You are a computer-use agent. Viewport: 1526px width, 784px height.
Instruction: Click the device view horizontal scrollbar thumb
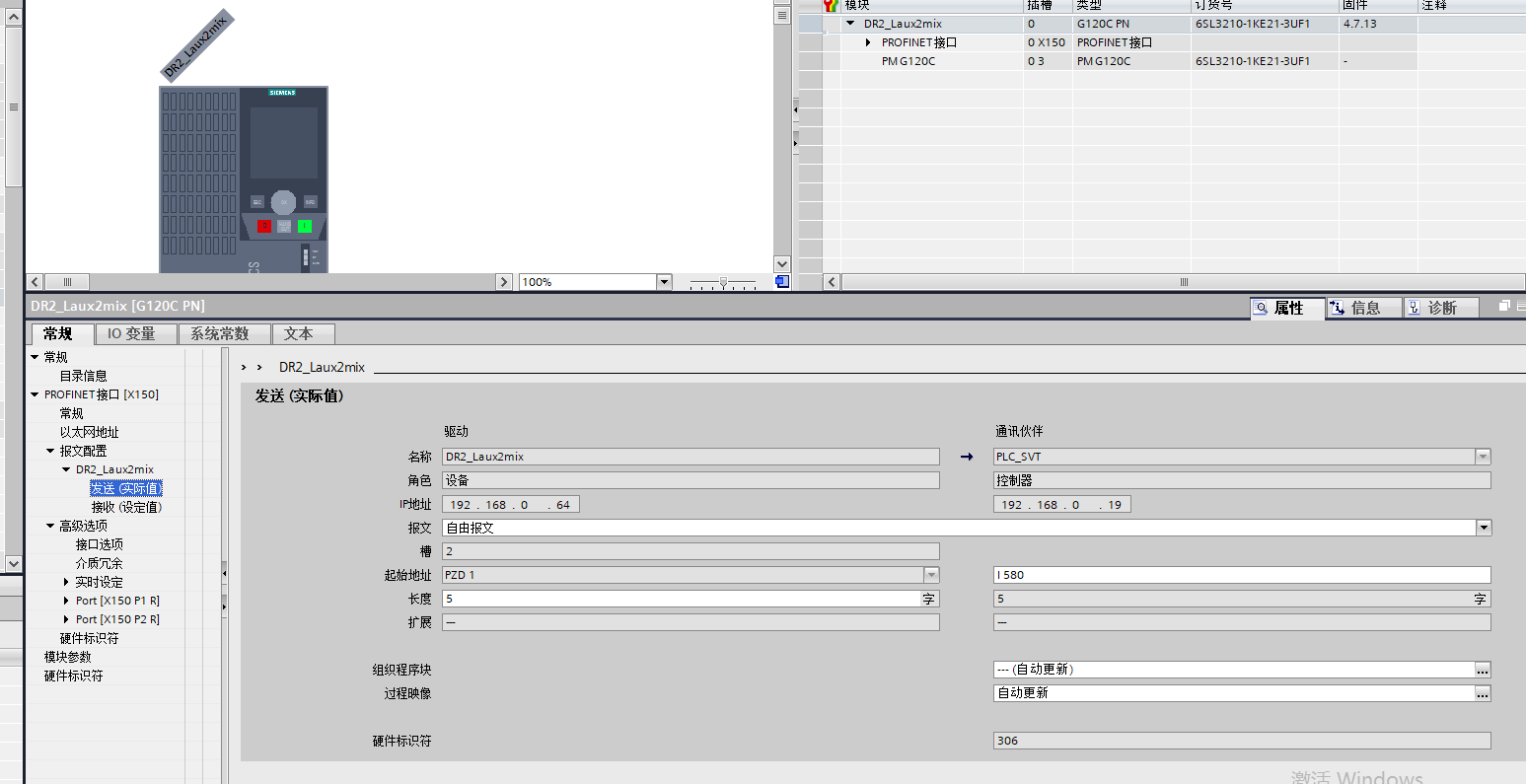click(x=67, y=282)
